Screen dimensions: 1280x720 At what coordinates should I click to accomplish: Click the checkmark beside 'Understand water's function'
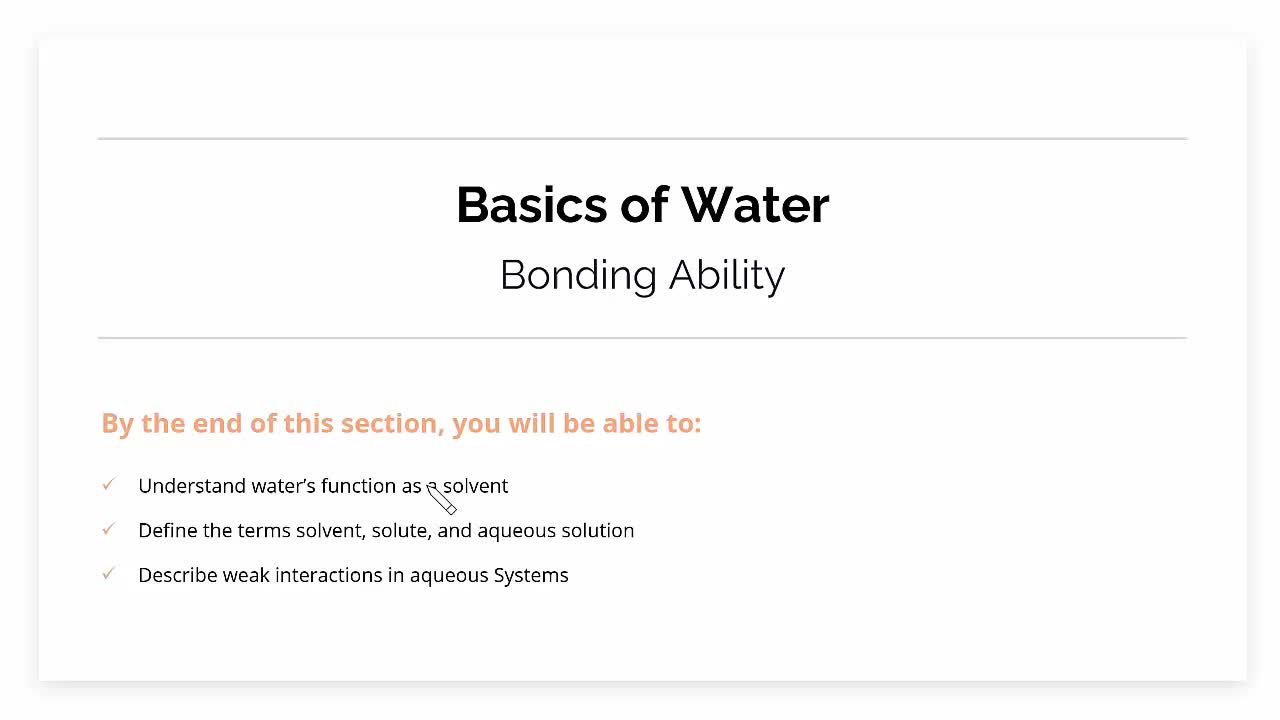pyautogui.click(x=108, y=485)
